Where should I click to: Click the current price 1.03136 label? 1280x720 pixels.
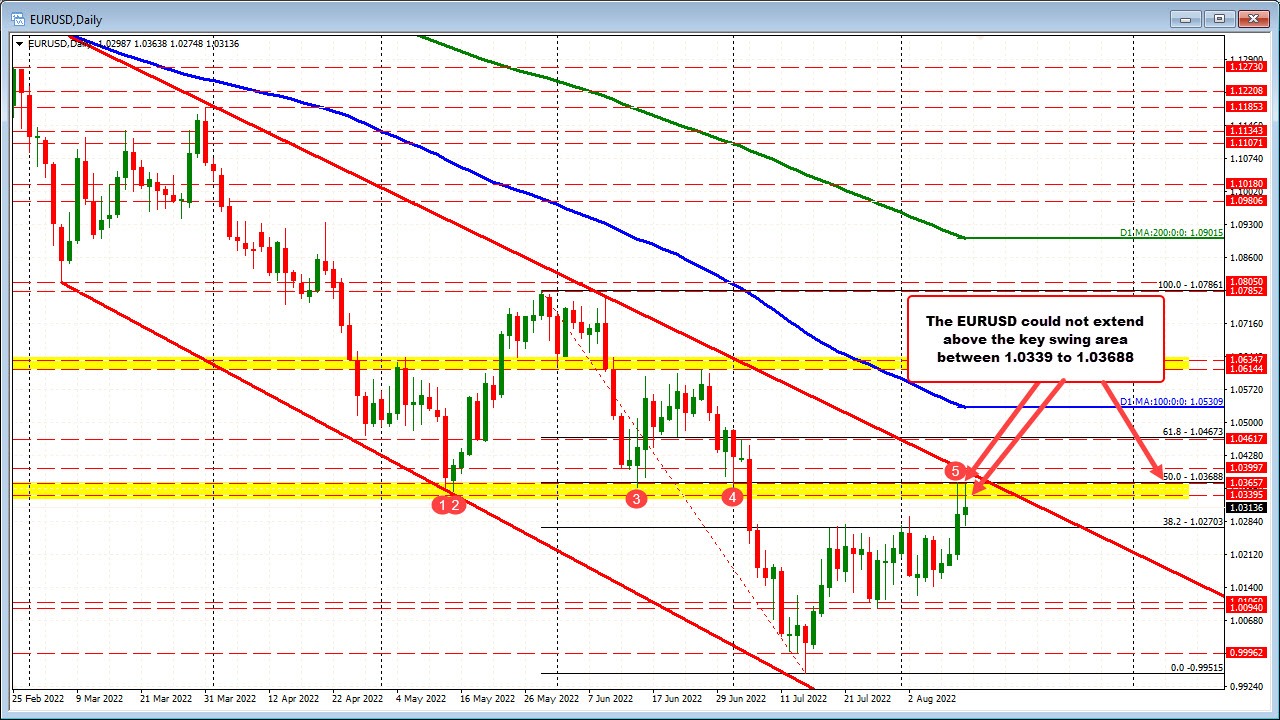1246,508
